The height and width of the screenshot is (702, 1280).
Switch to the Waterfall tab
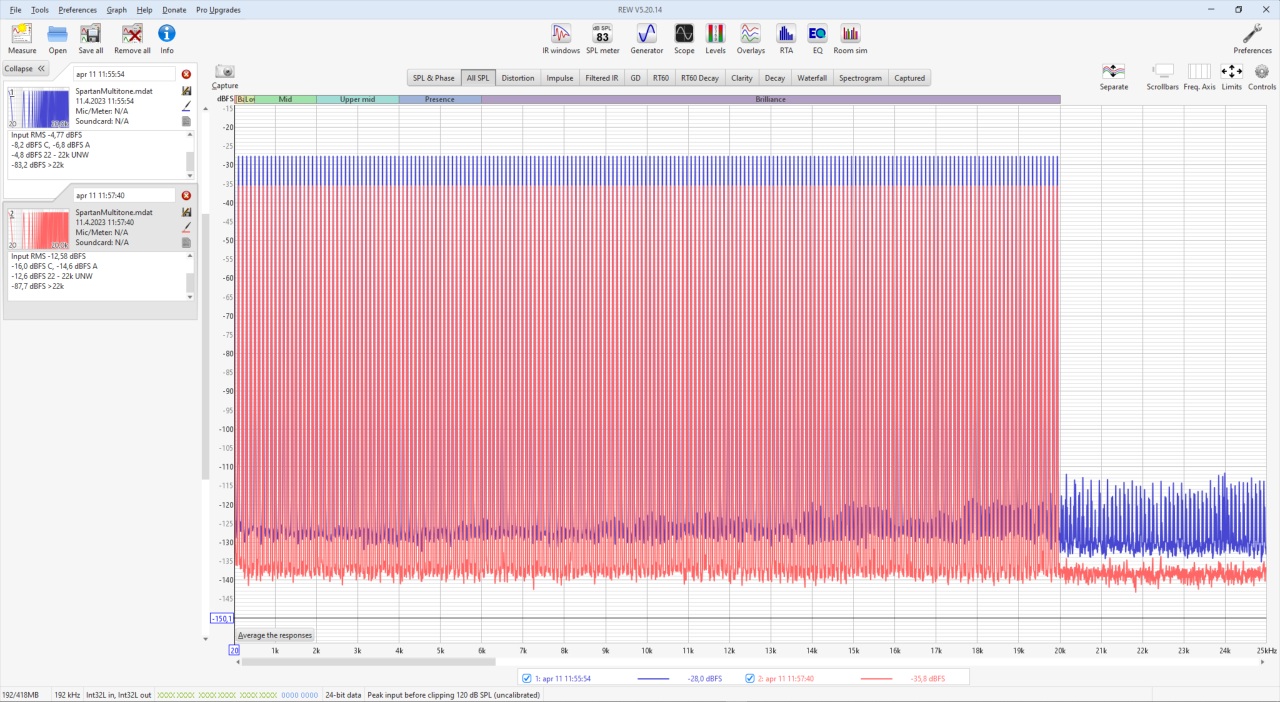(812, 78)
